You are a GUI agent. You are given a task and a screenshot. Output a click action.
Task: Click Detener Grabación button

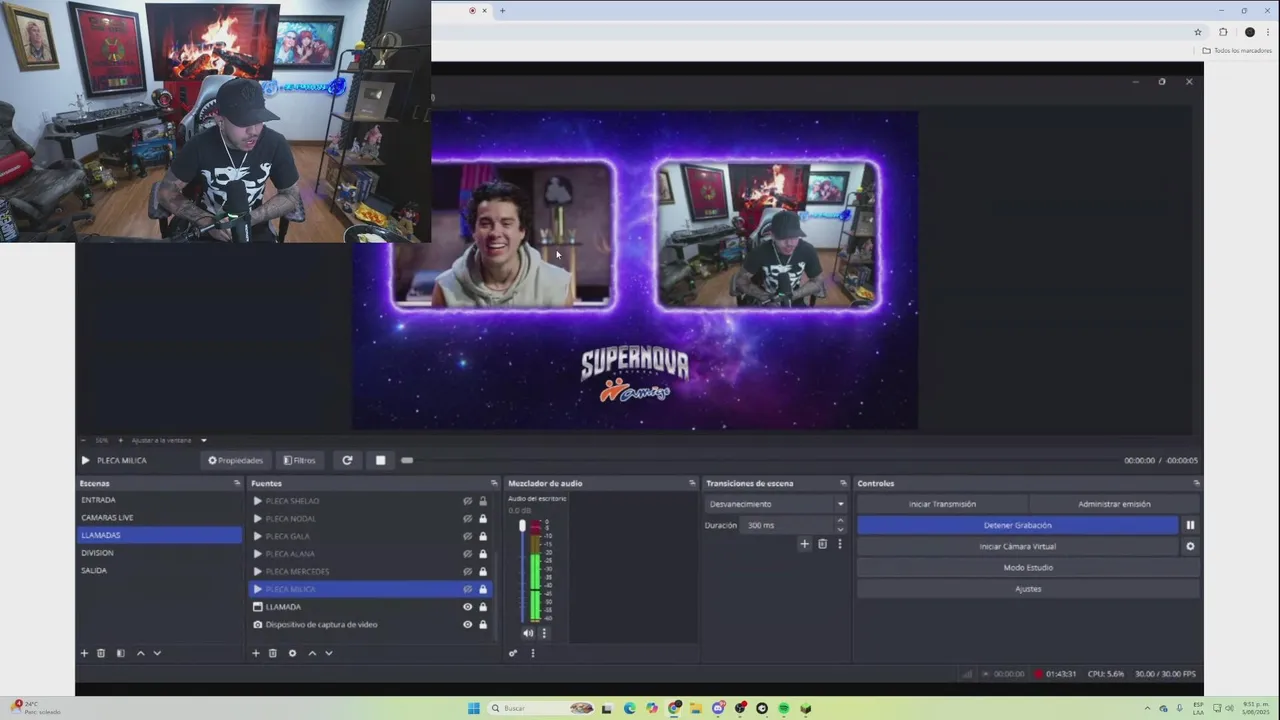tap(1018, 525)
